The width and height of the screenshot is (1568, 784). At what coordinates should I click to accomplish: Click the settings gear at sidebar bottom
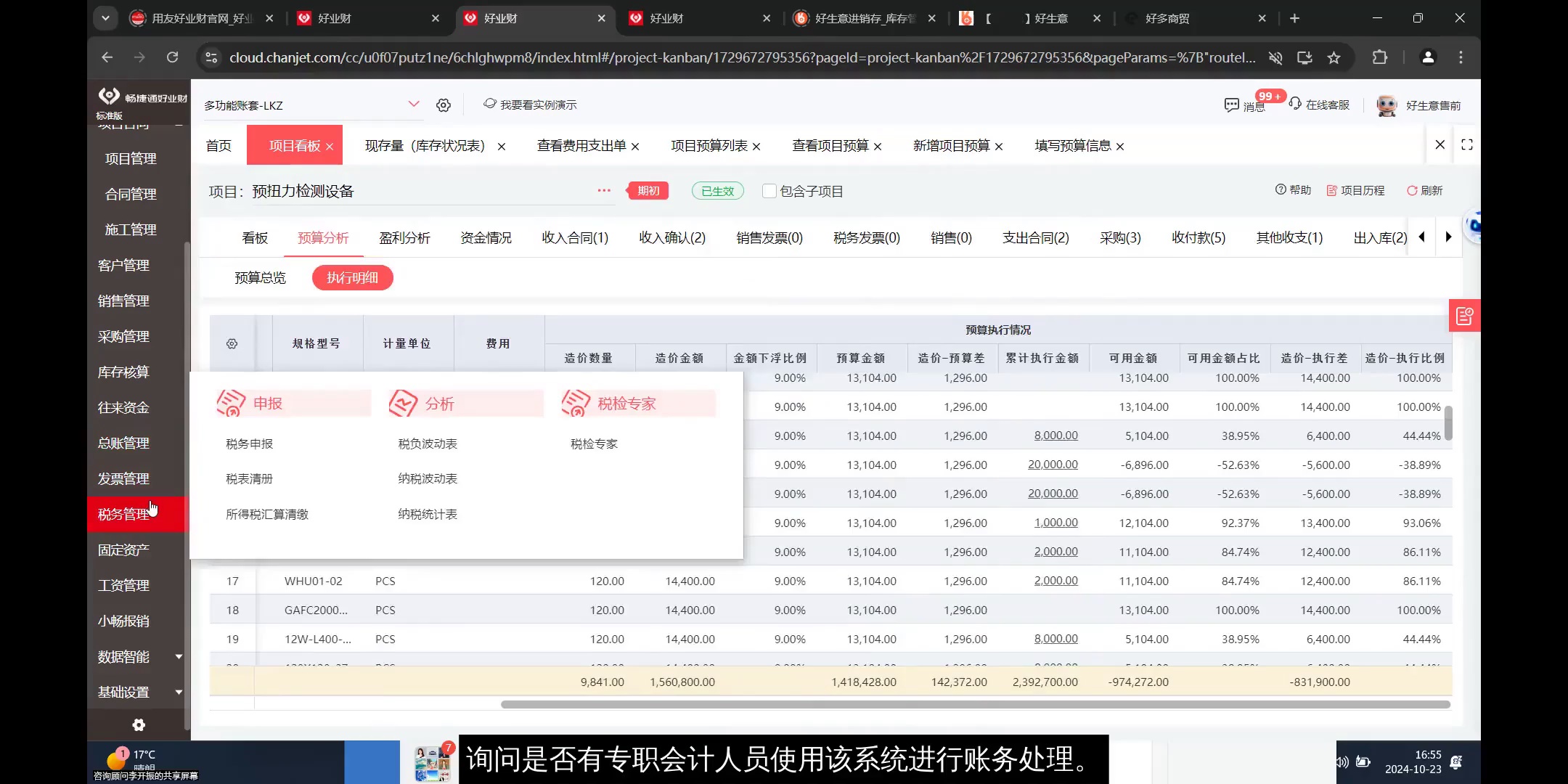point(138,724)
